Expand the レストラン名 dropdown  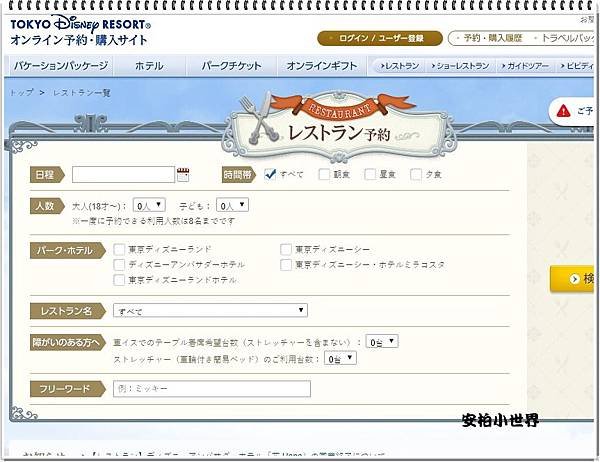pyautogui.click(x=210, y=310)
